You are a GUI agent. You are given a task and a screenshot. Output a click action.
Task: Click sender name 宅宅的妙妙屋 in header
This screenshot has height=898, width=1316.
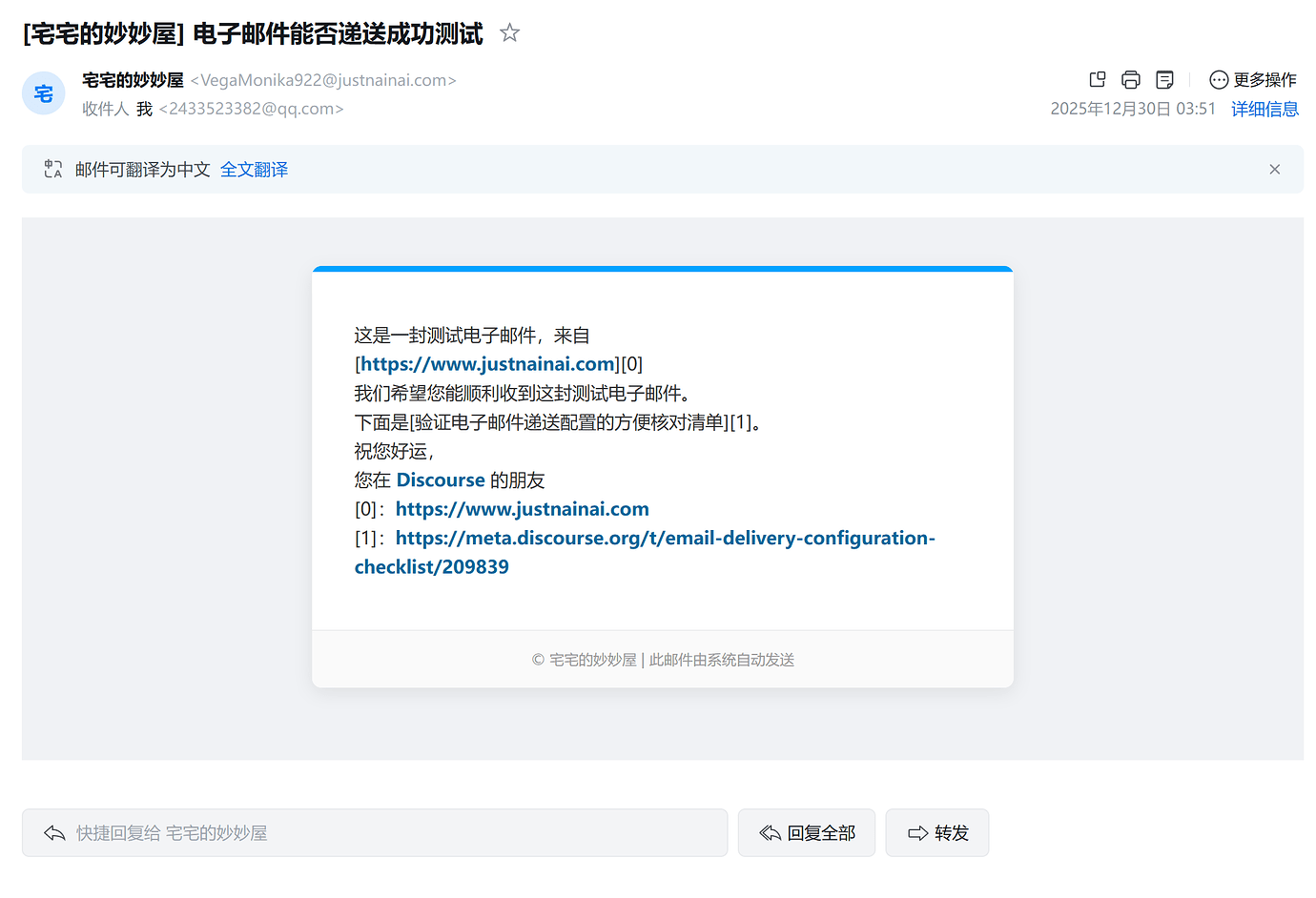133,80
